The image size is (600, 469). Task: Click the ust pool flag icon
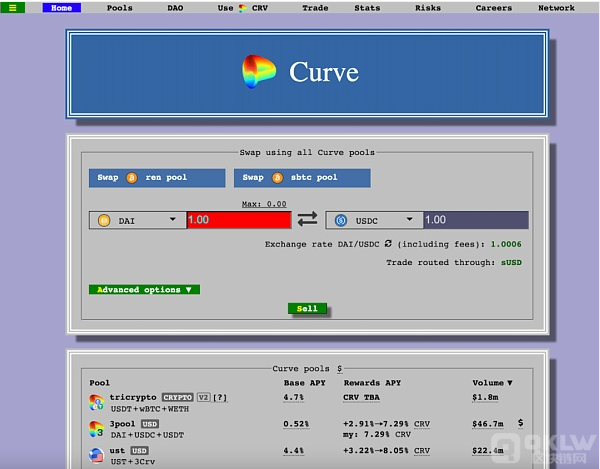(96, 456)
